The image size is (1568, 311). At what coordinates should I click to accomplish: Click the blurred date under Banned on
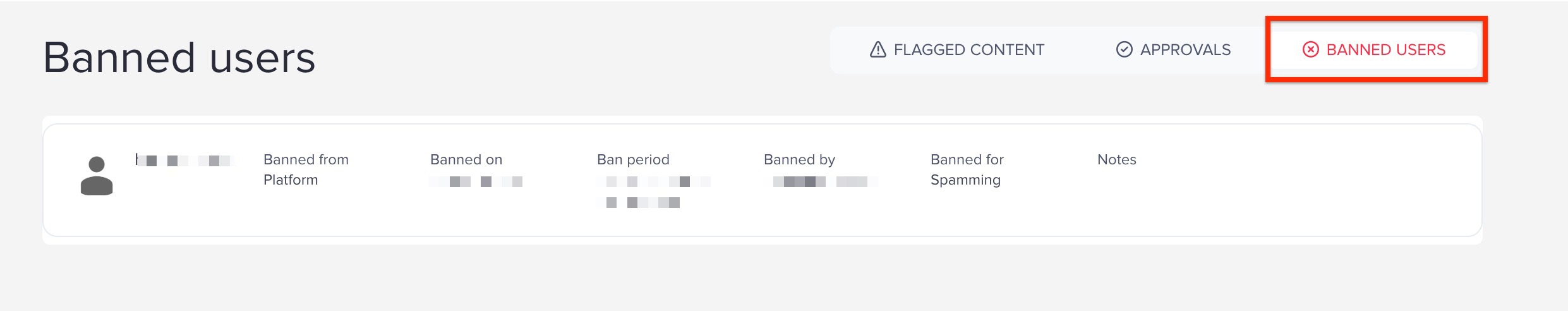pos(477,182)
